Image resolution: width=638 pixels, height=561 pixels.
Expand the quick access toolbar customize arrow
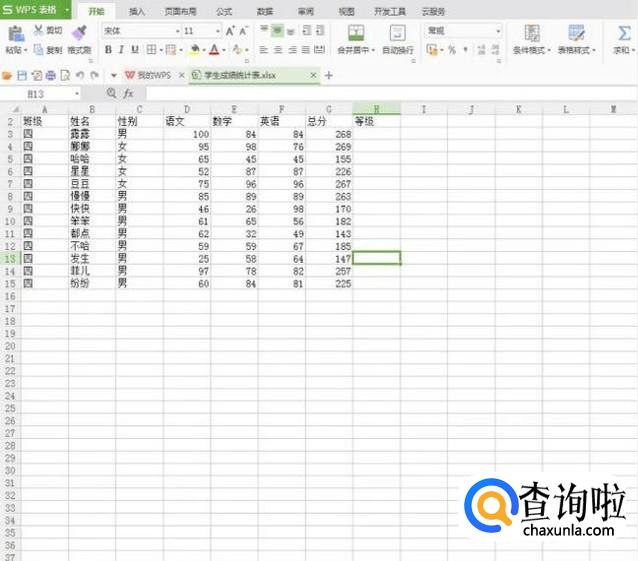114,76
